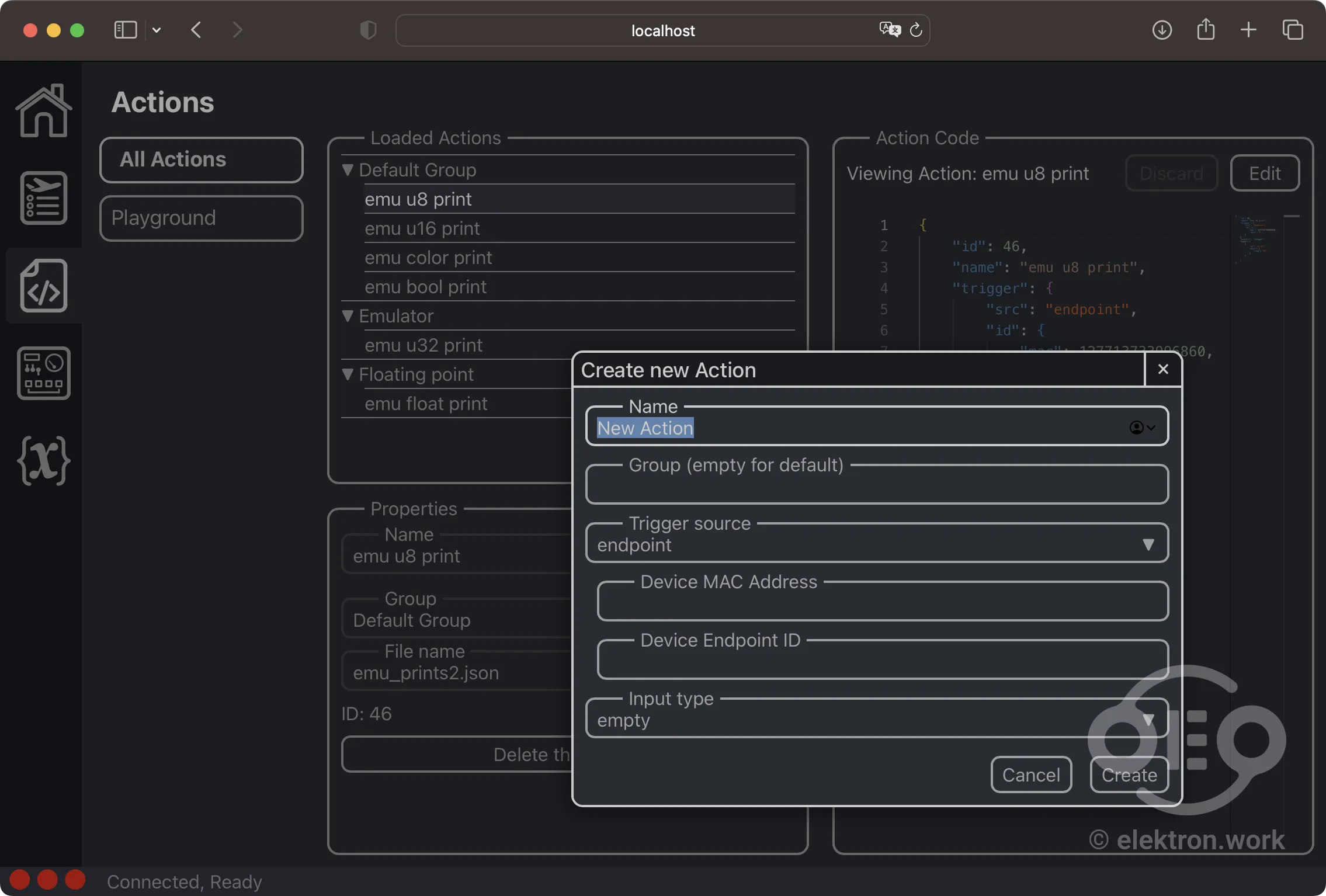
Task: Collapse the Floating point group
Action: 348,374
